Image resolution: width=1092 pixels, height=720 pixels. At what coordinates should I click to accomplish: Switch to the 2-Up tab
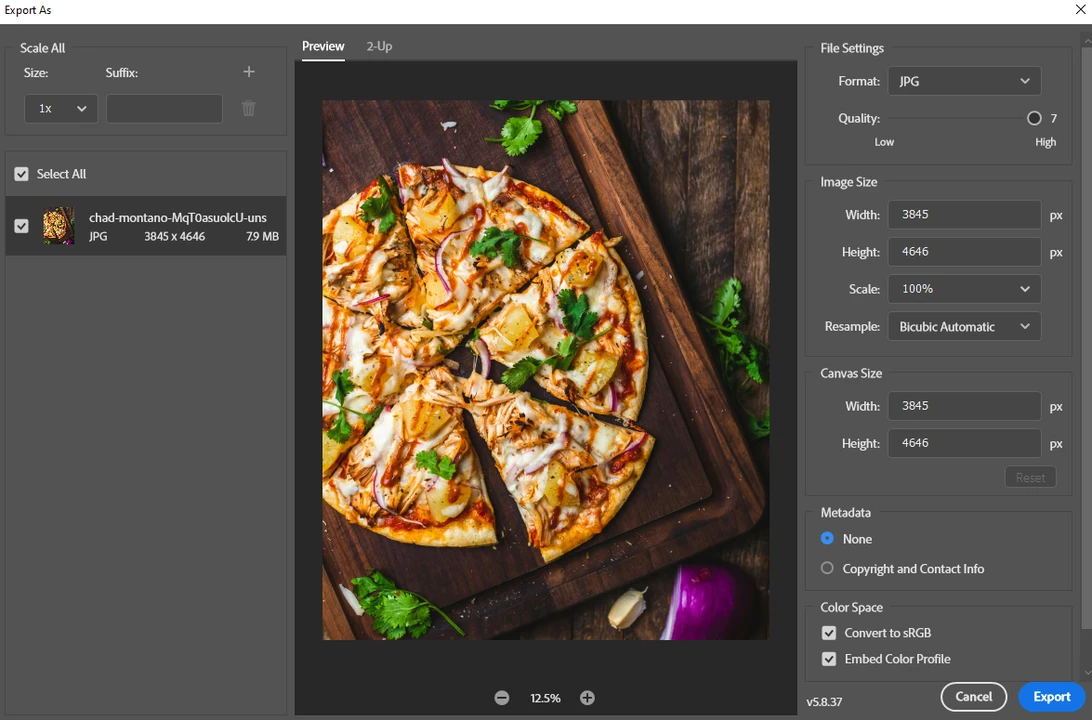point(380,46)
